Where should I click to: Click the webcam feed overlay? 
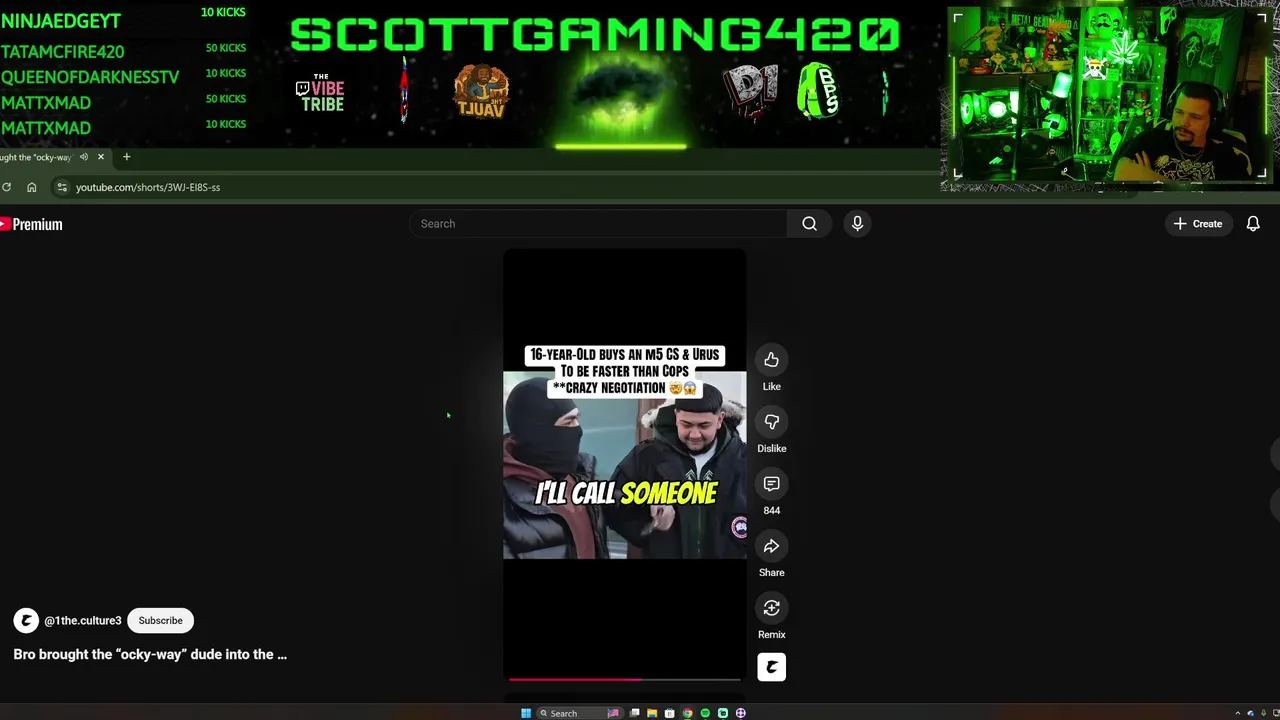click(x=1109, y=96)
